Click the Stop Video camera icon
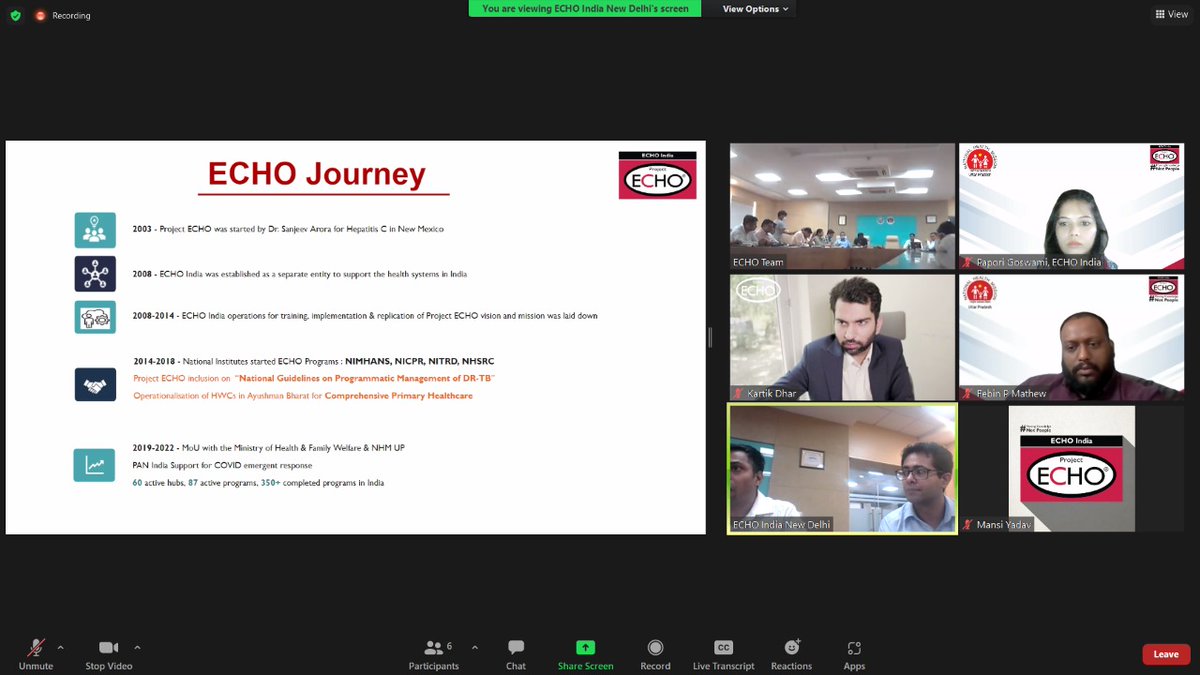 (x=108, y=647)
